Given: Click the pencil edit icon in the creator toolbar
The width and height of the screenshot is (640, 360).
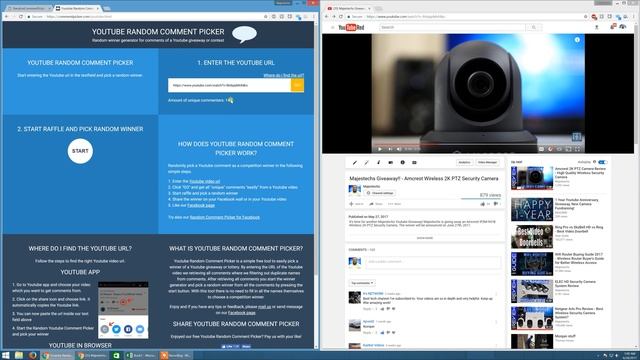Looking at the screenshot, I should [355, 162].
